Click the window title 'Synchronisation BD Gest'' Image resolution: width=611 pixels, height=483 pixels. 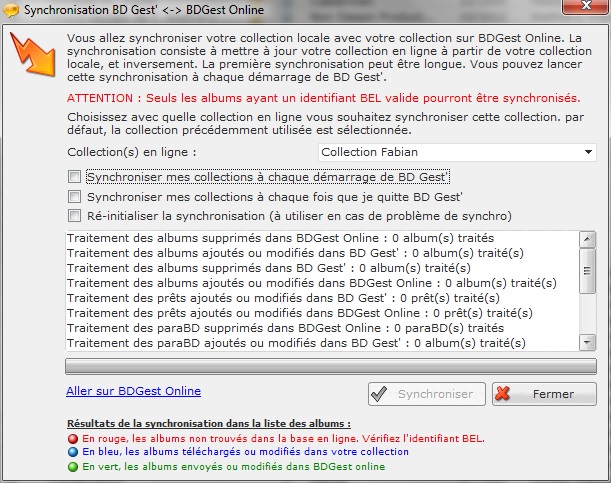coord(144,10)
